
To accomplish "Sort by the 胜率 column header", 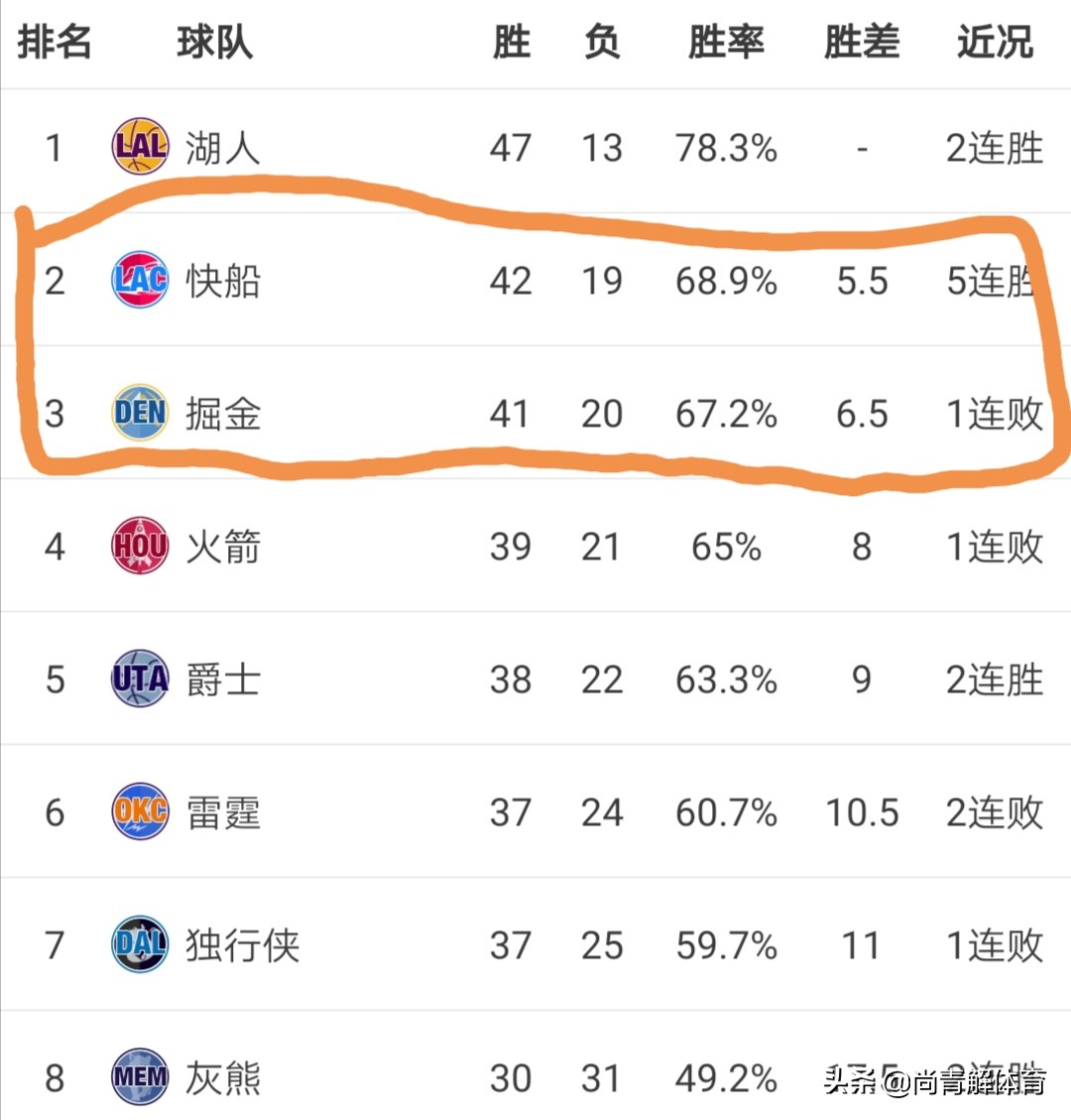I will click(x=726, y=42).
